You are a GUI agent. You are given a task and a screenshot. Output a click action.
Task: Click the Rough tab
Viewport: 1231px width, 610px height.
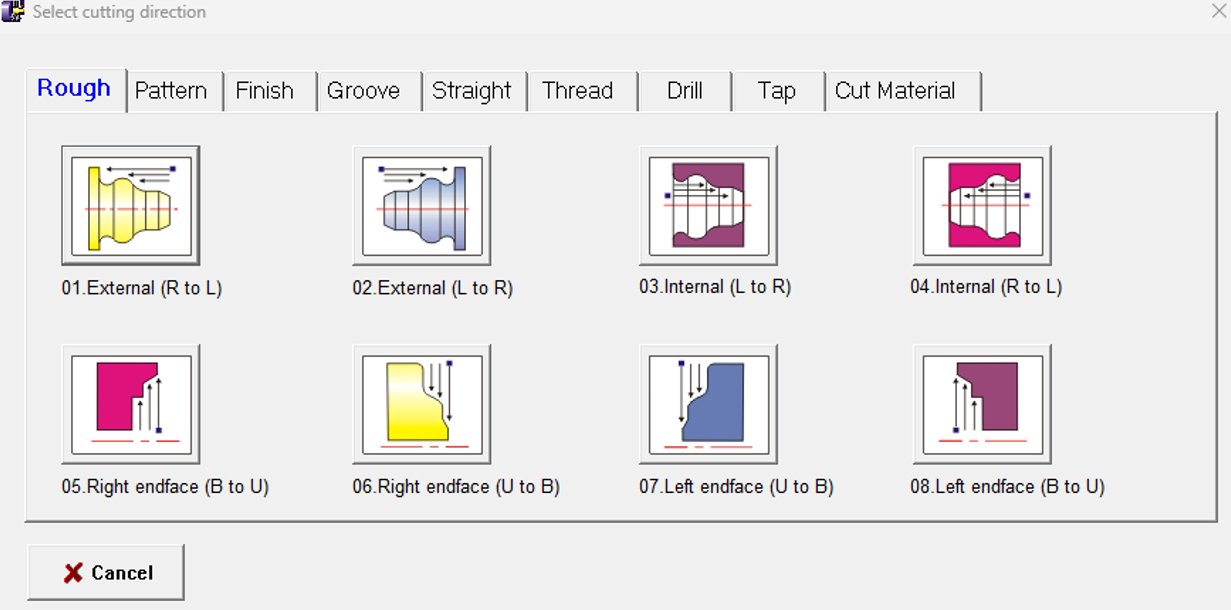76,89
